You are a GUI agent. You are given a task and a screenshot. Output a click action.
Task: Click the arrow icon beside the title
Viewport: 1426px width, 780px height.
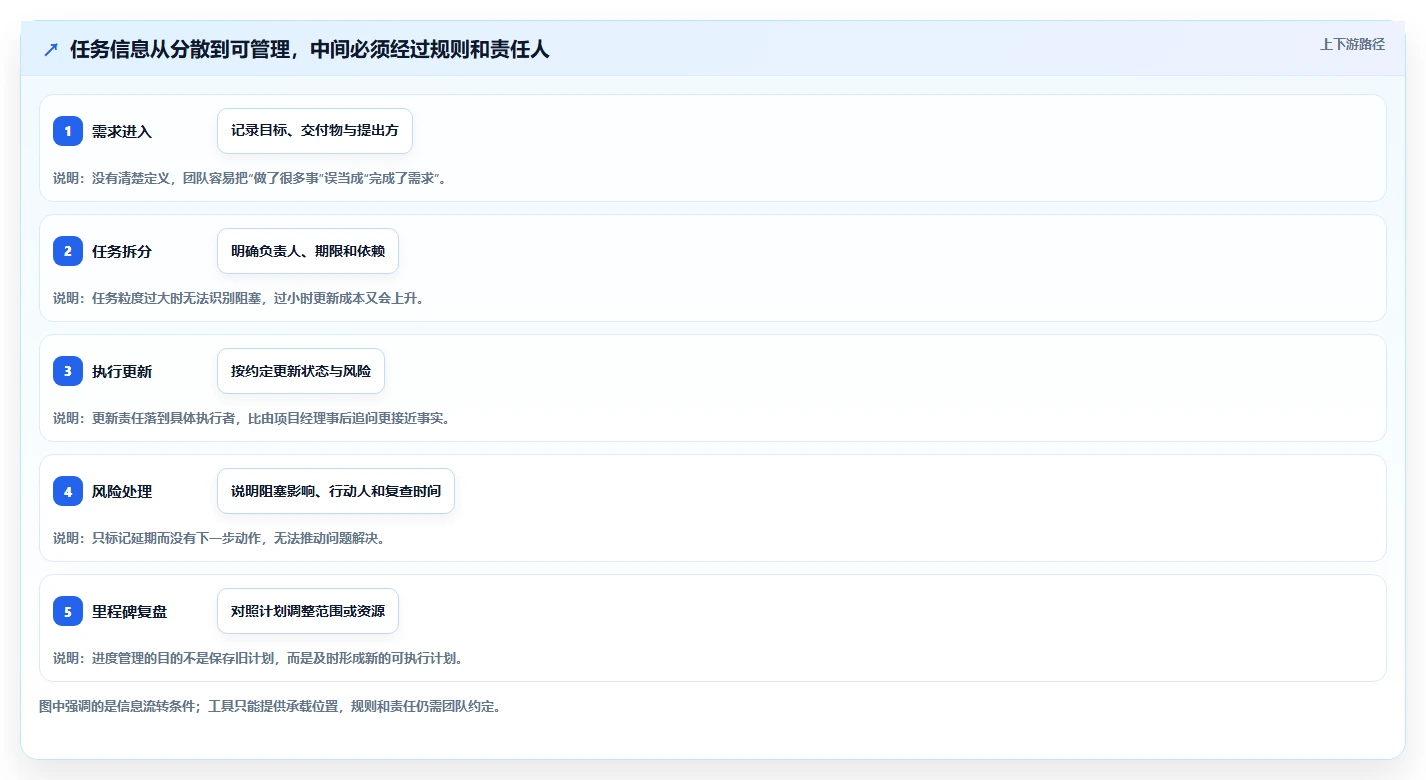pyautogui.click(x=51, y=49)
